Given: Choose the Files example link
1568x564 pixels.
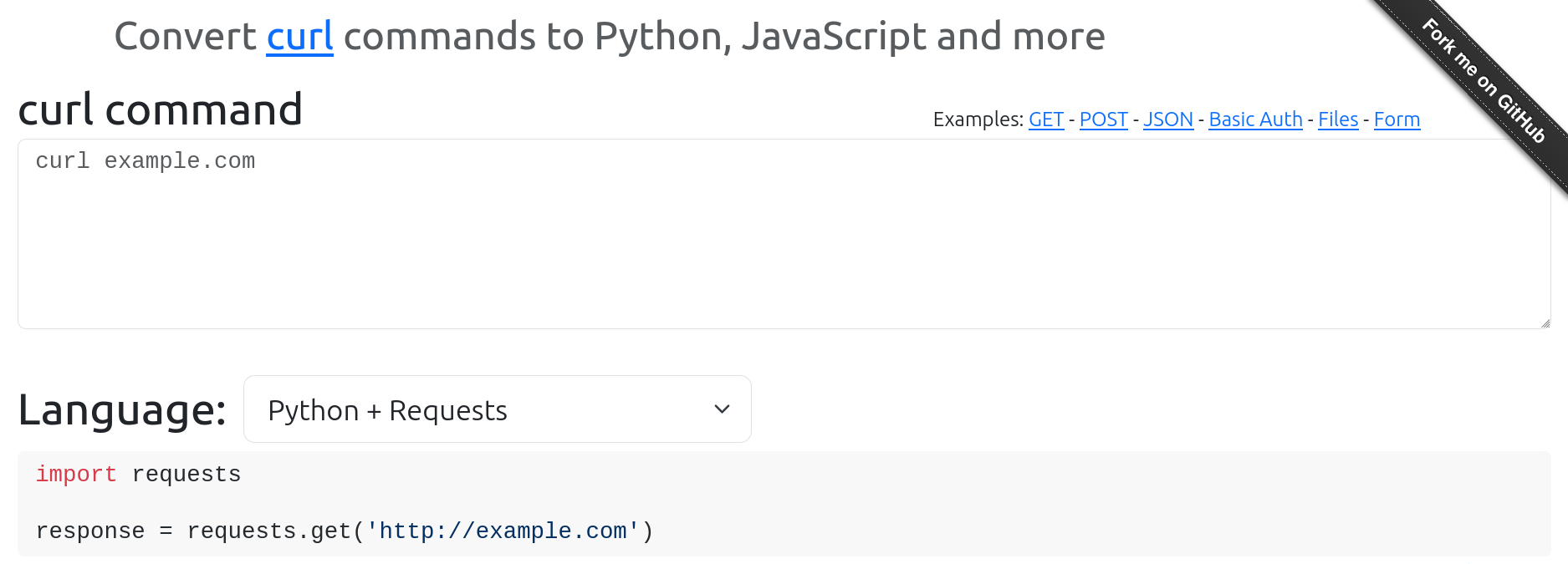Looking at the screenshot, I should click(1337, 119).
